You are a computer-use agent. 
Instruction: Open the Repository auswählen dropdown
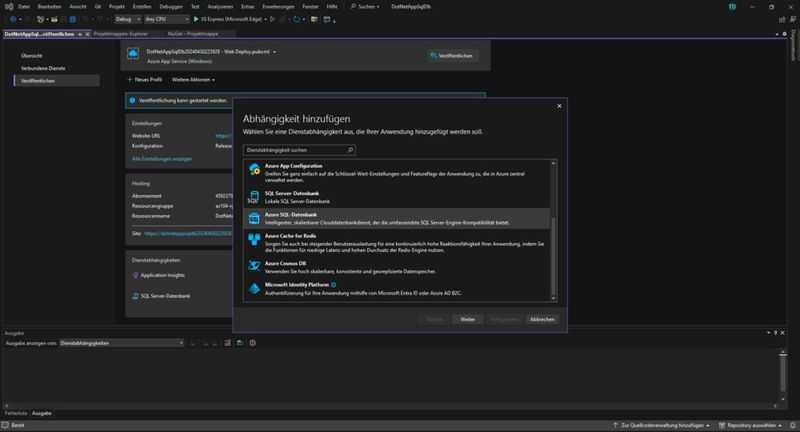(x=751, y=425)
